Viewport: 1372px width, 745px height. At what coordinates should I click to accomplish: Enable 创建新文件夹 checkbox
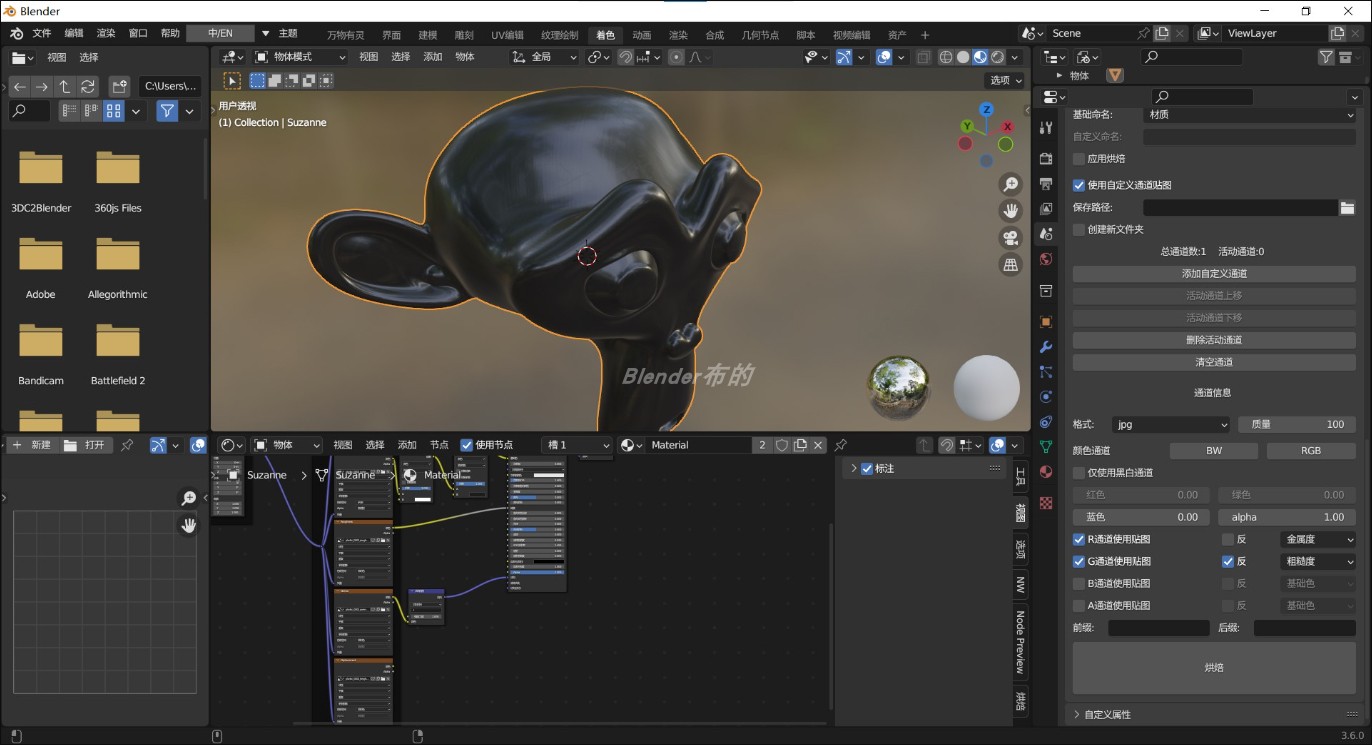pos(1079,230)
